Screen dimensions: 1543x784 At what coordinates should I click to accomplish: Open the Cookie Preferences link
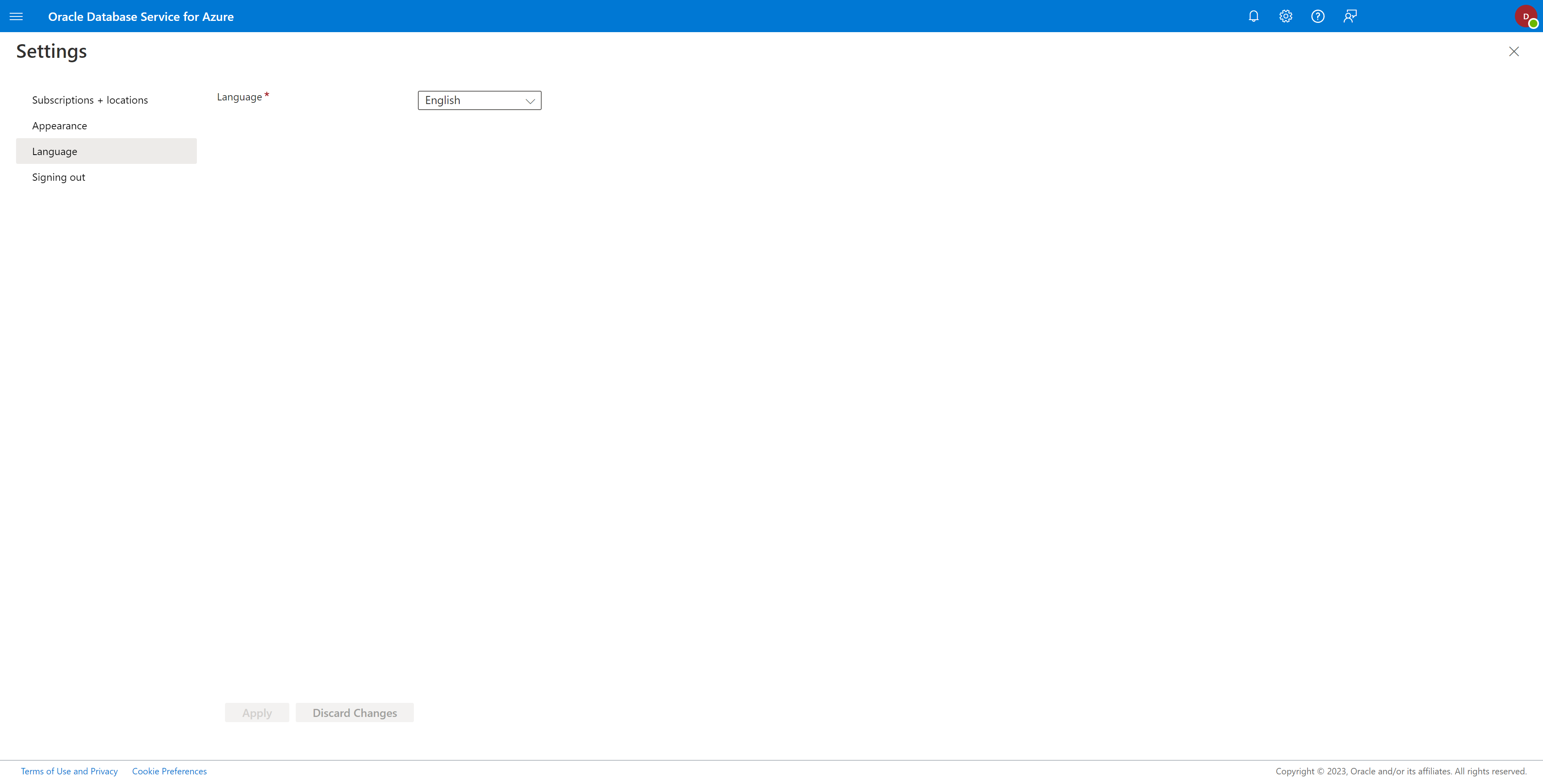click(x=169, y=771)
